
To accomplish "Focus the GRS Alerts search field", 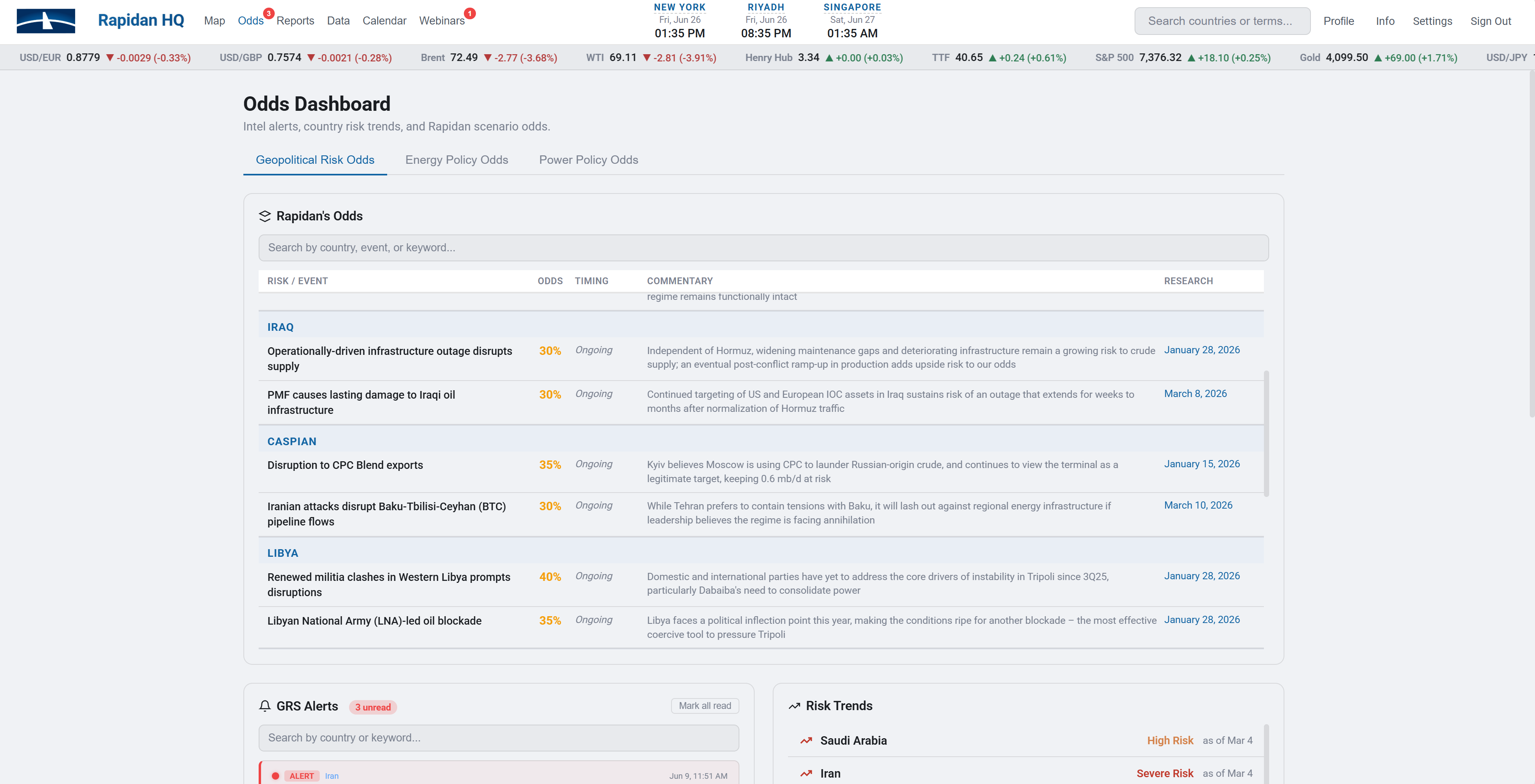I will click(x=499, y=737).
